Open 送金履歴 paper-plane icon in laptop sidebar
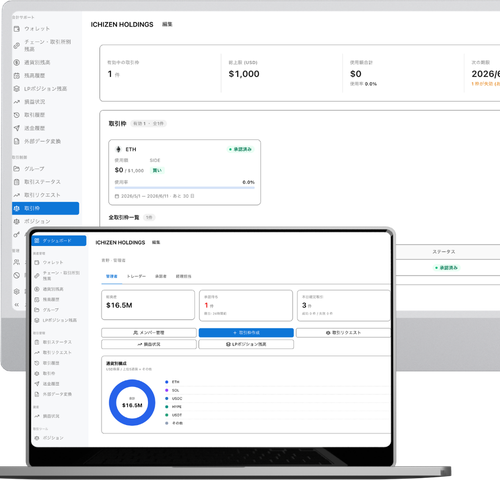The width and height of the screenshot is (500, 480). (x=37, y=384)
